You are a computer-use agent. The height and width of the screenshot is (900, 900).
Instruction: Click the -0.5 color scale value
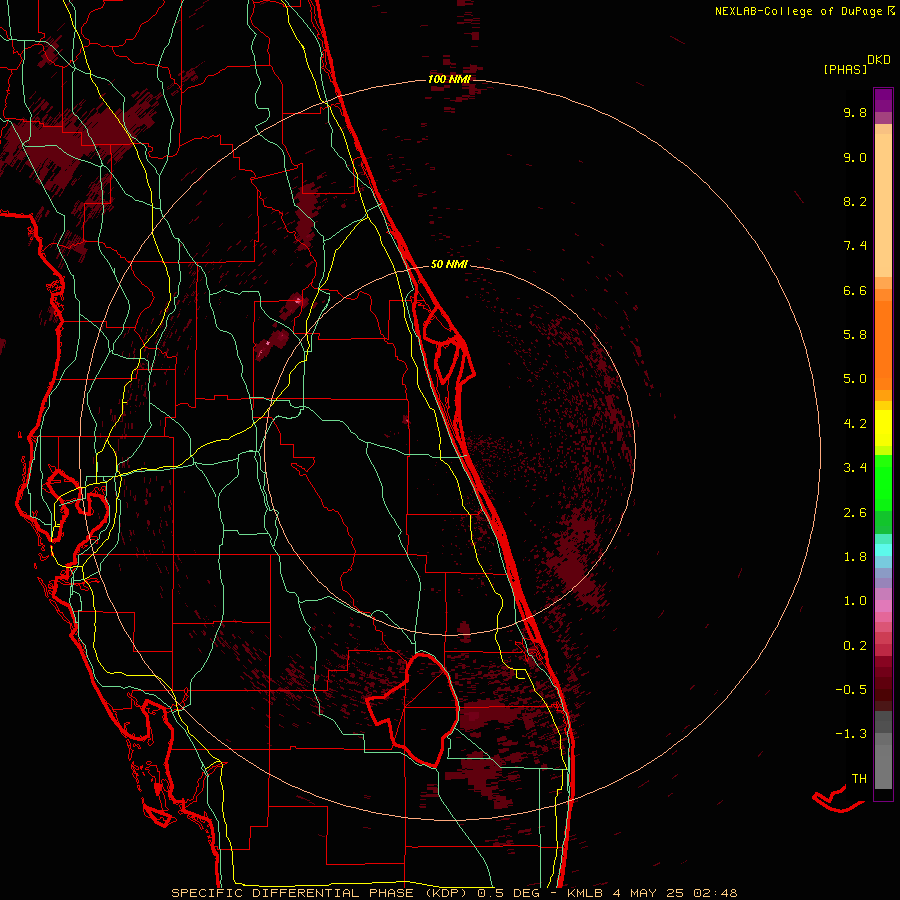click(x=851, y=690)
